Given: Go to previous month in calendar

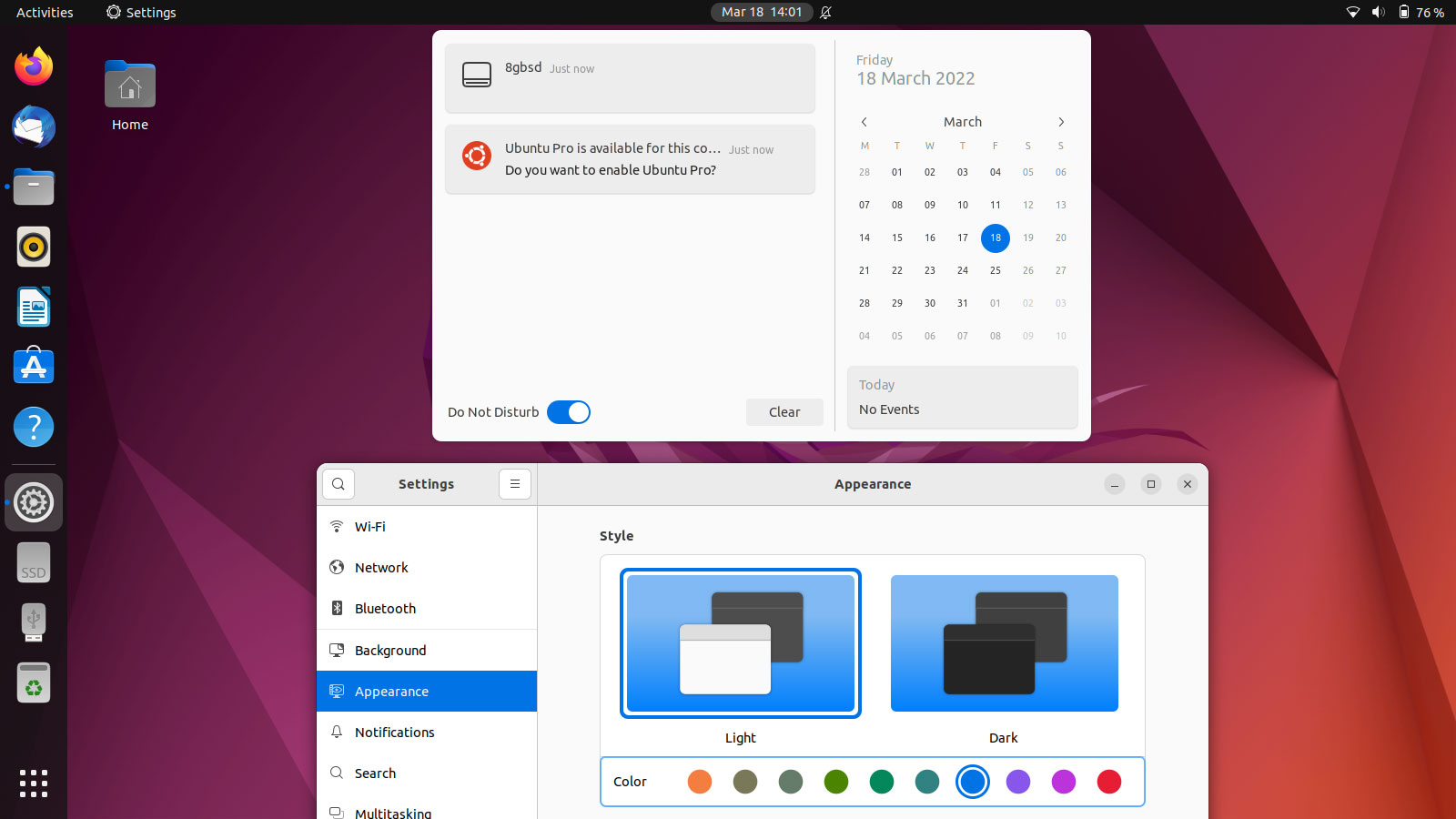Looking at the screenshot, I should (x=864, y=122).
